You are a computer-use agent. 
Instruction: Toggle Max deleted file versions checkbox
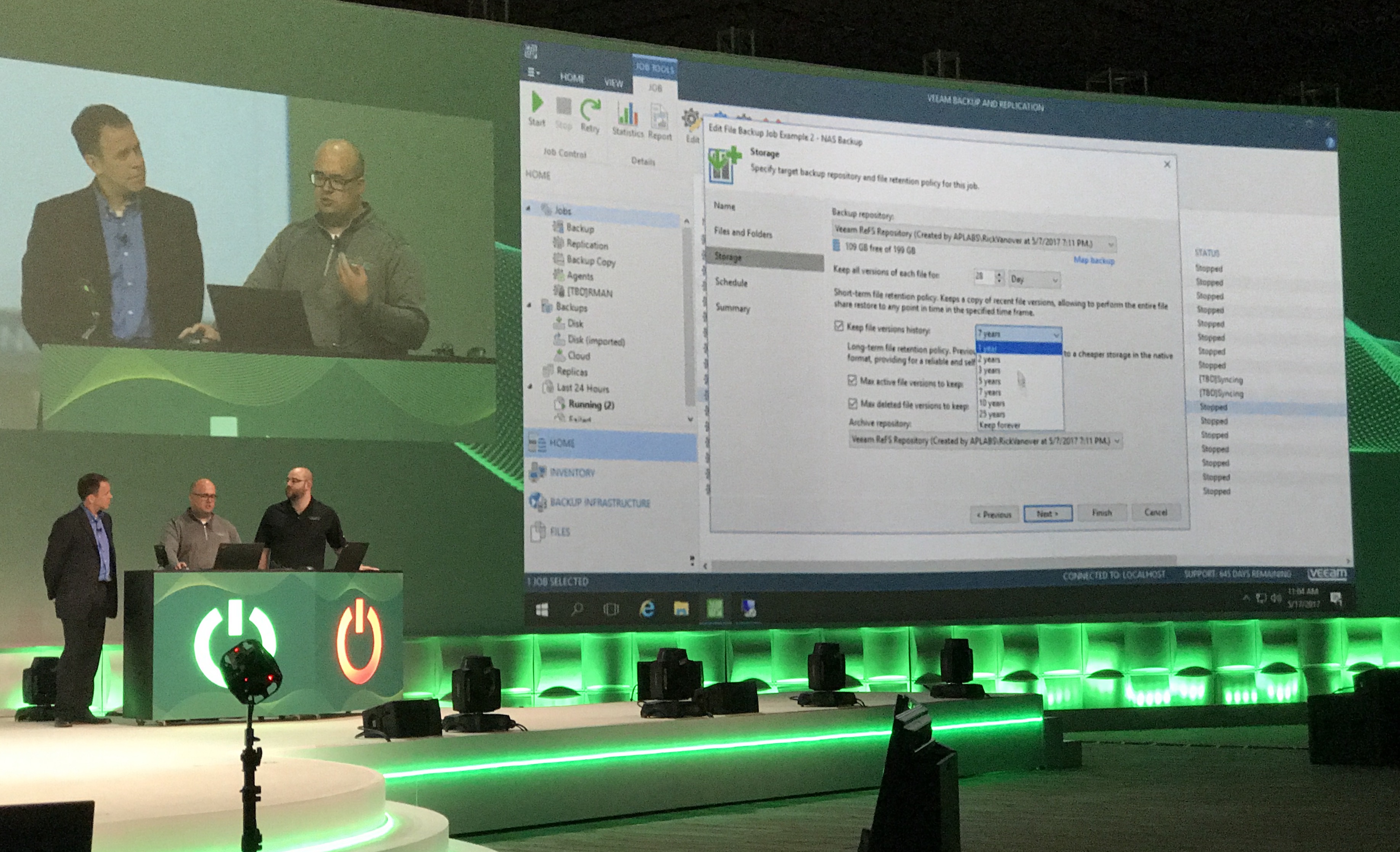(x=853, y=403)
